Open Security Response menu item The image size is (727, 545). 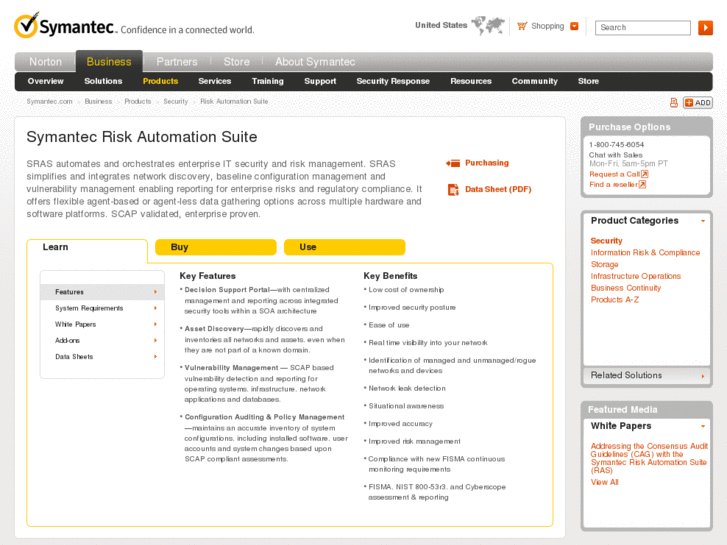[x=393, y=81]
